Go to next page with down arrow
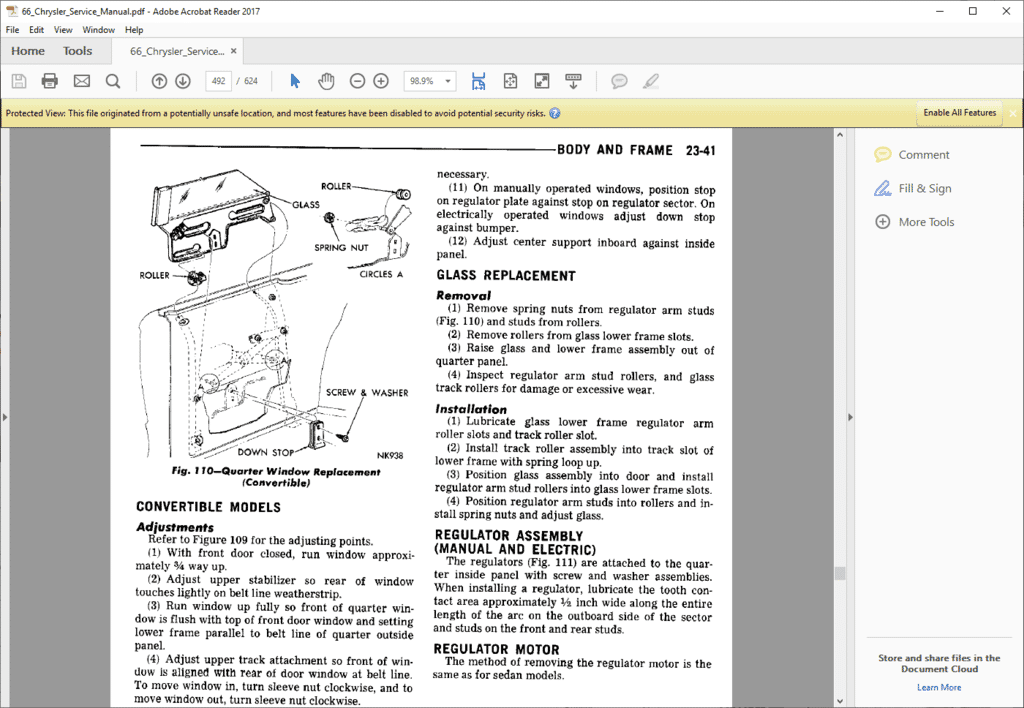The width and height of the screenshot is (1024, 708). pyautogui.click(x=183, y=81)
